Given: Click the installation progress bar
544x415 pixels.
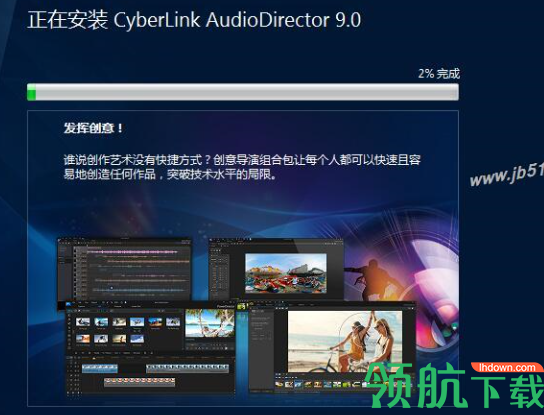Looking at the screenshot, I should pos(243,92).
